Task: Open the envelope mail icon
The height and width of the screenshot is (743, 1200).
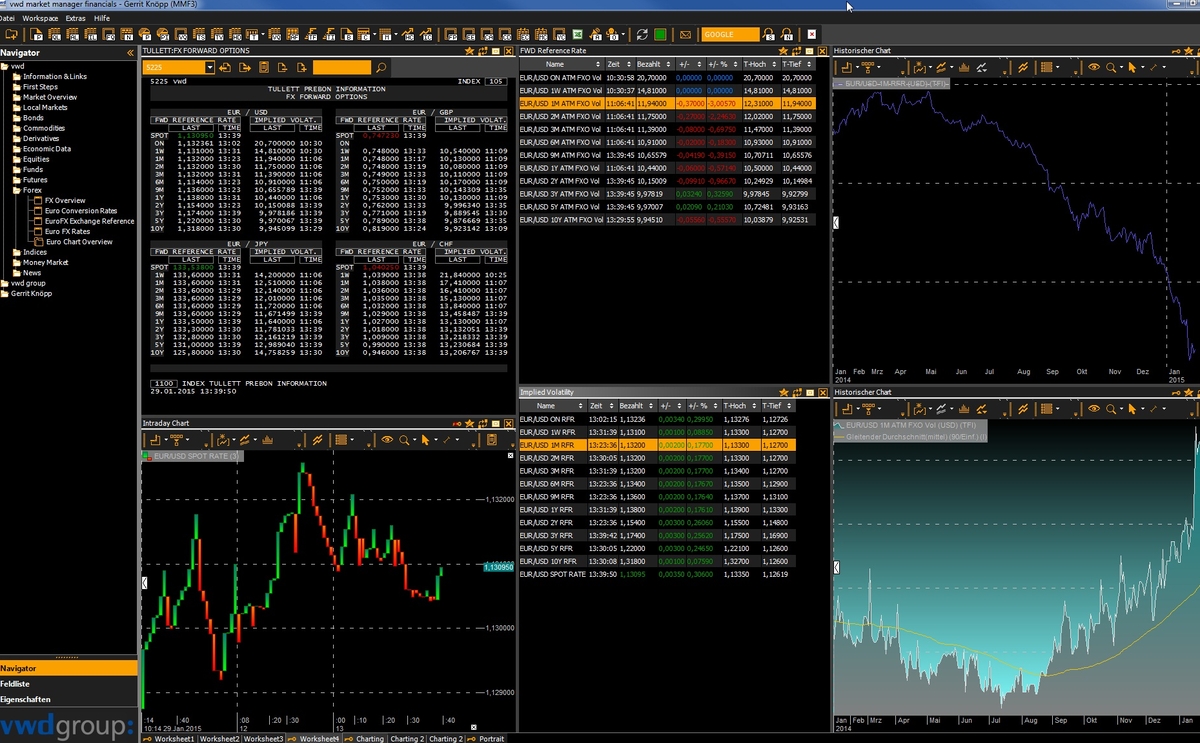Action: (x=685, y=35)
